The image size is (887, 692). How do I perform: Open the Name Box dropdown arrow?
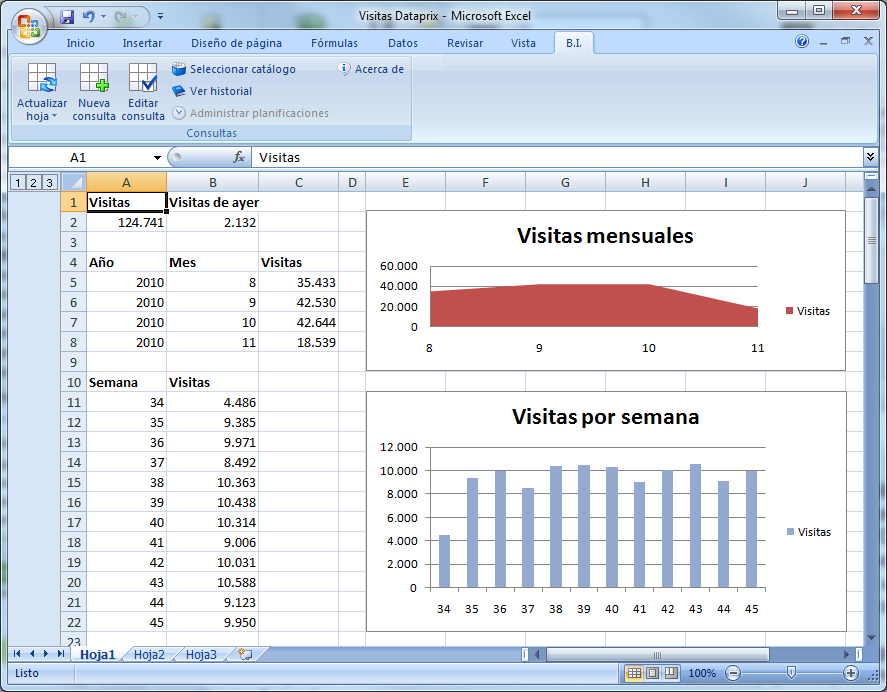157,158
